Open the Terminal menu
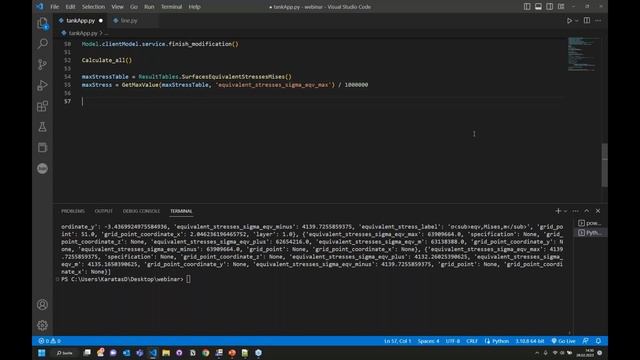 coord(171,7)
